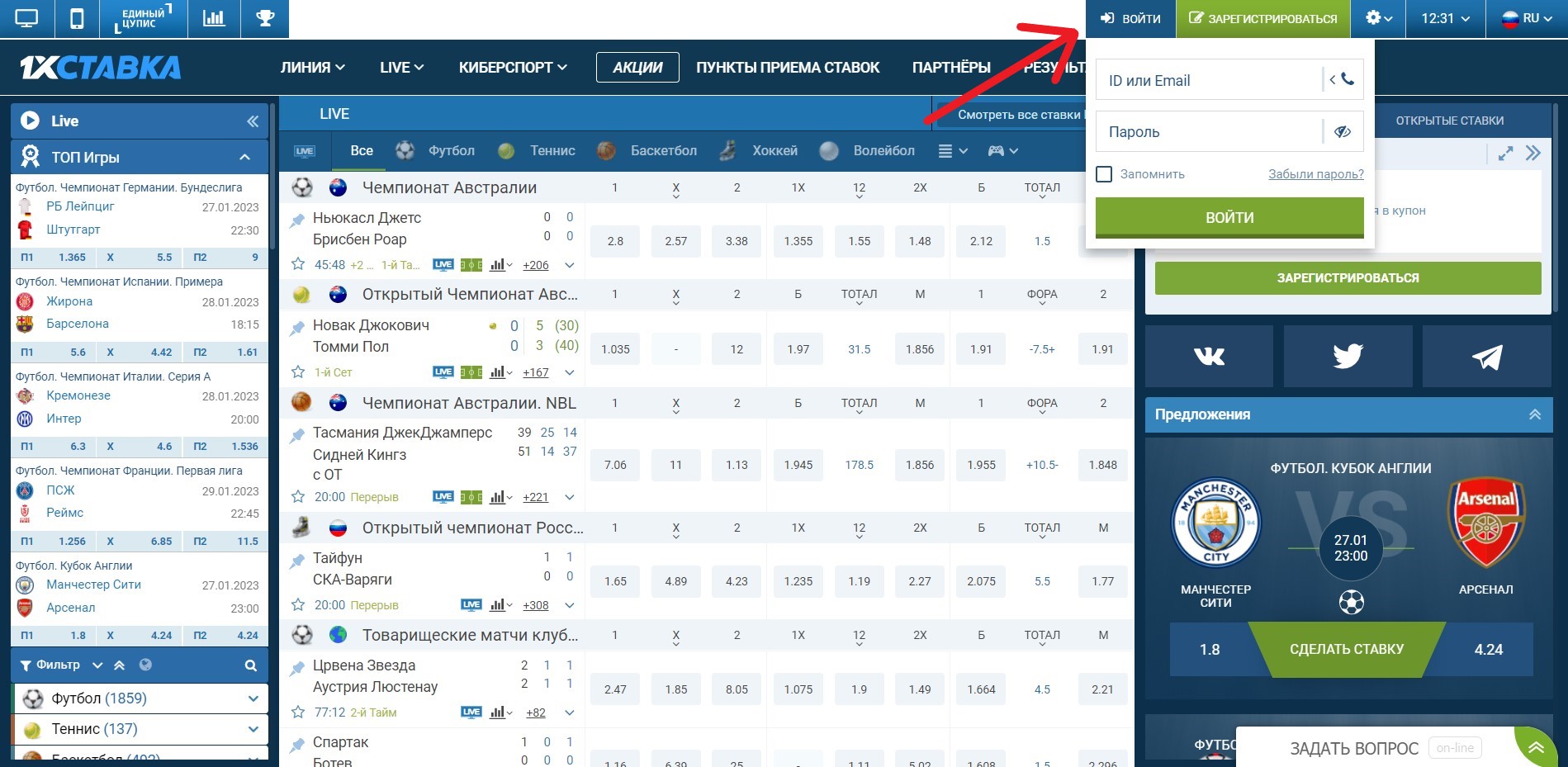
Task: Submit login with green ВОЙТИ button
Action: (x=1229, y=217)
